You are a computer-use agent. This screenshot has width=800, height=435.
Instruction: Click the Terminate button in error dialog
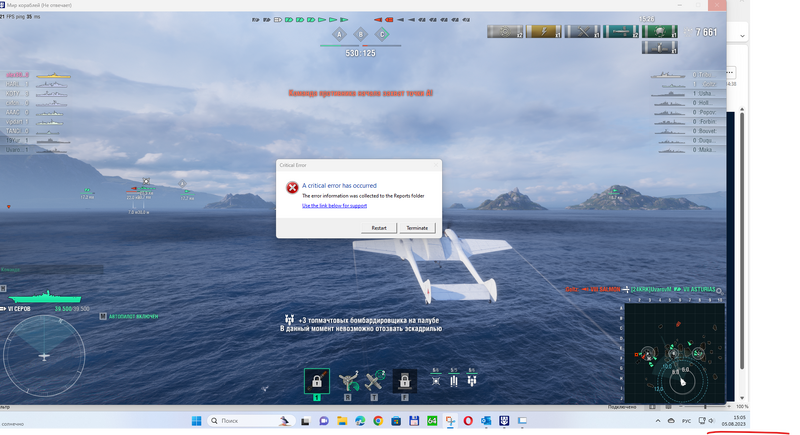pyautogui.click(x=417, y=228)
